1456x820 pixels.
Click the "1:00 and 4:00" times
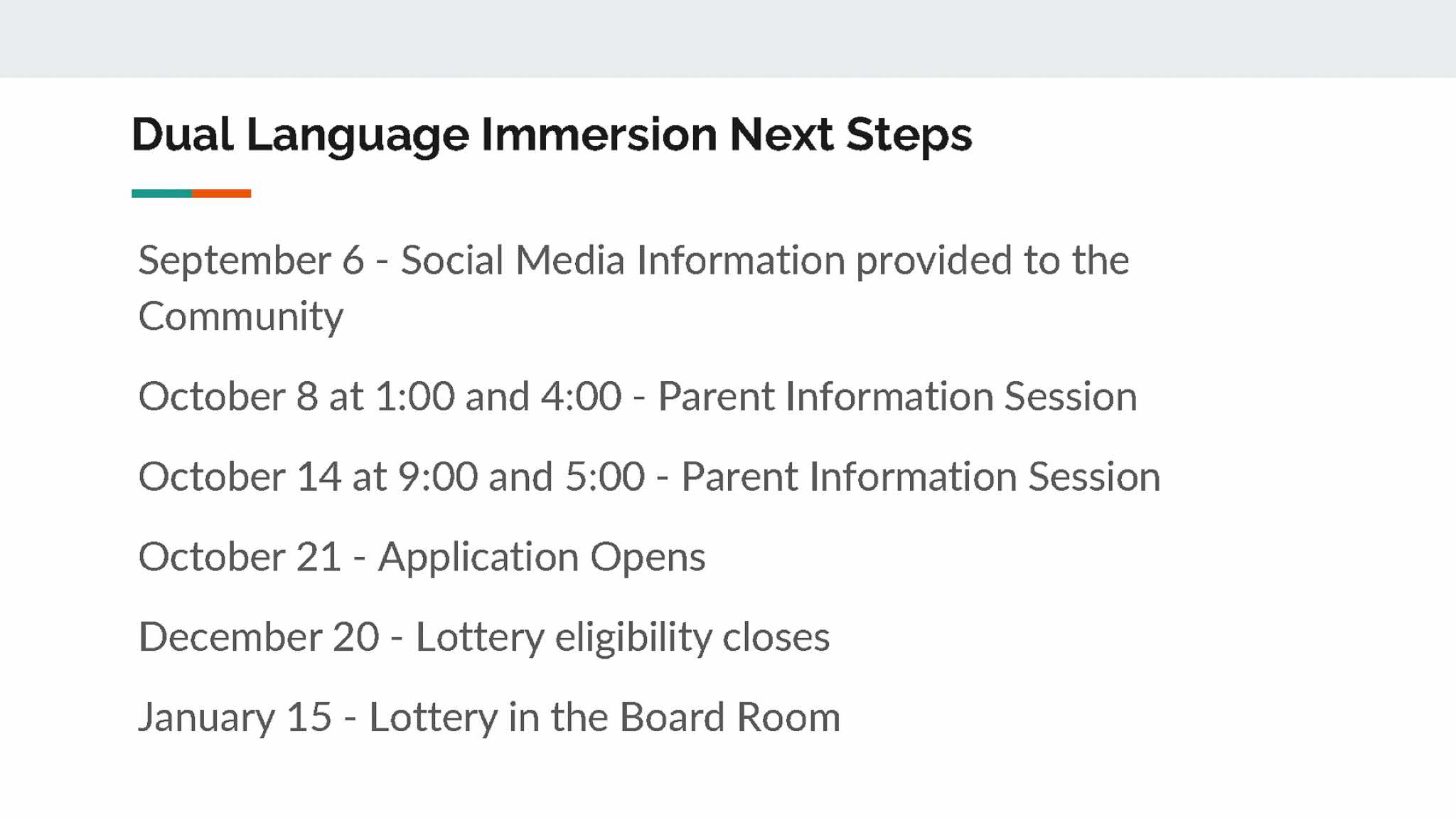498,396
